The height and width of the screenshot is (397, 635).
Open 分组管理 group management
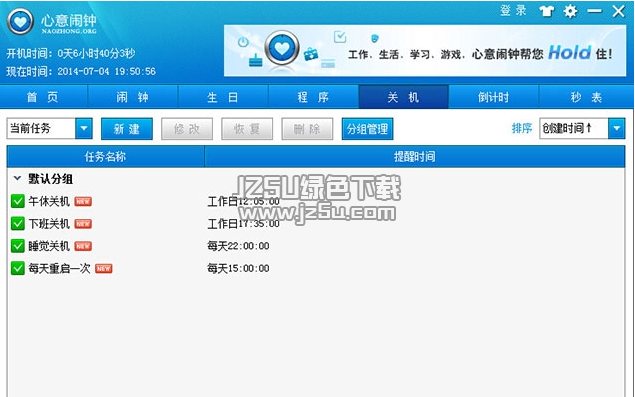tap(367, 129)
